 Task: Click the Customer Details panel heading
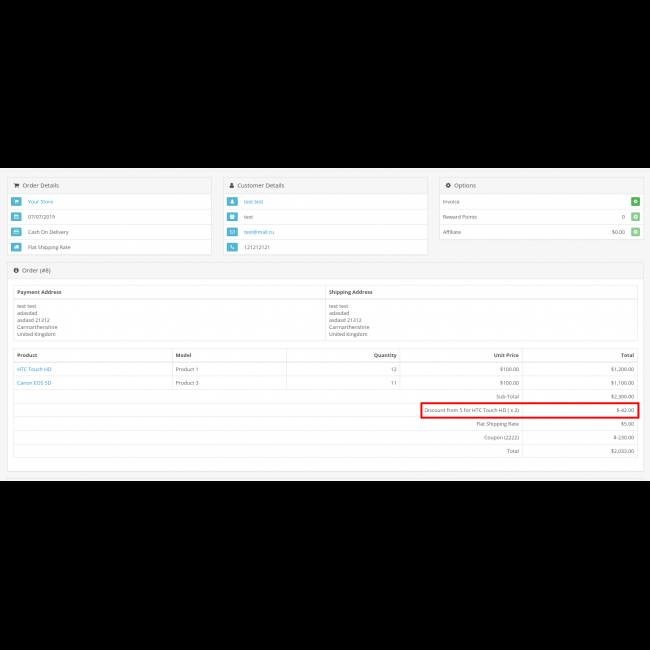pos(259,185)
